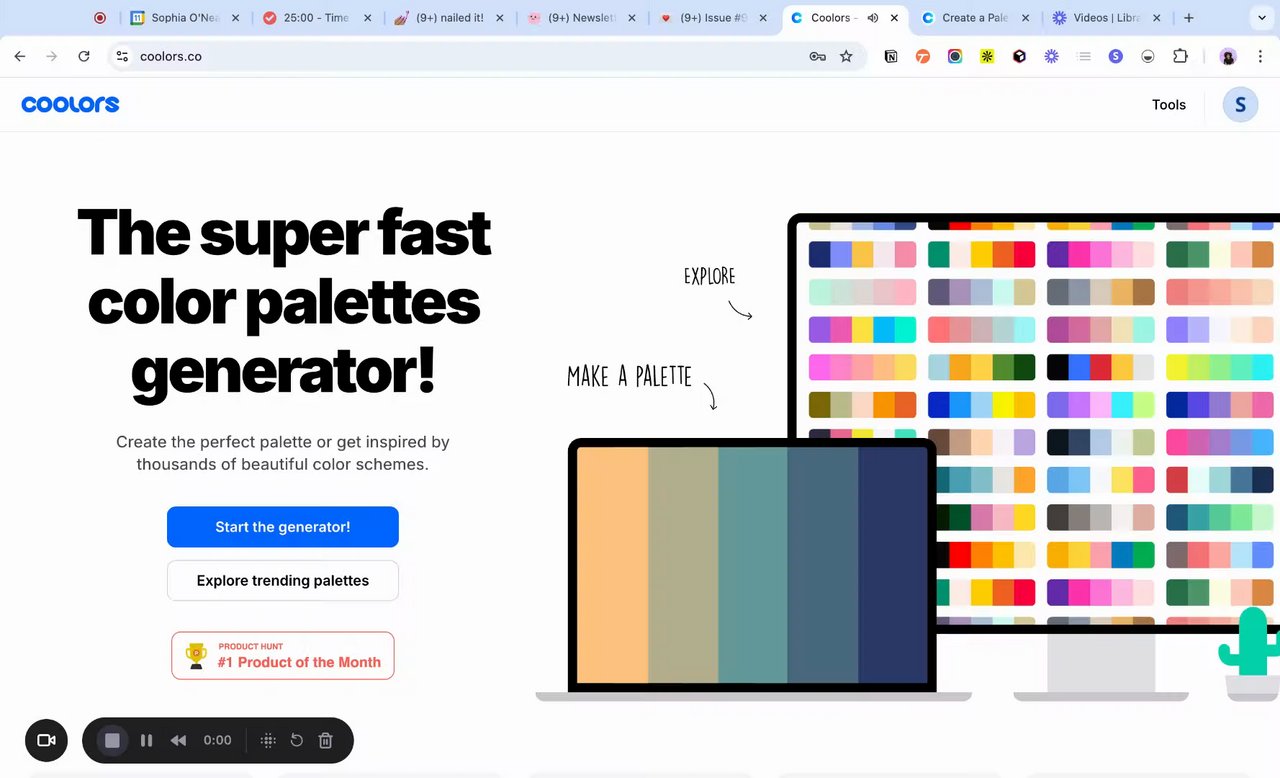Click the navy blue swatch in the laptop palette
Viewport: 1280px width, 778px height.
892,565
